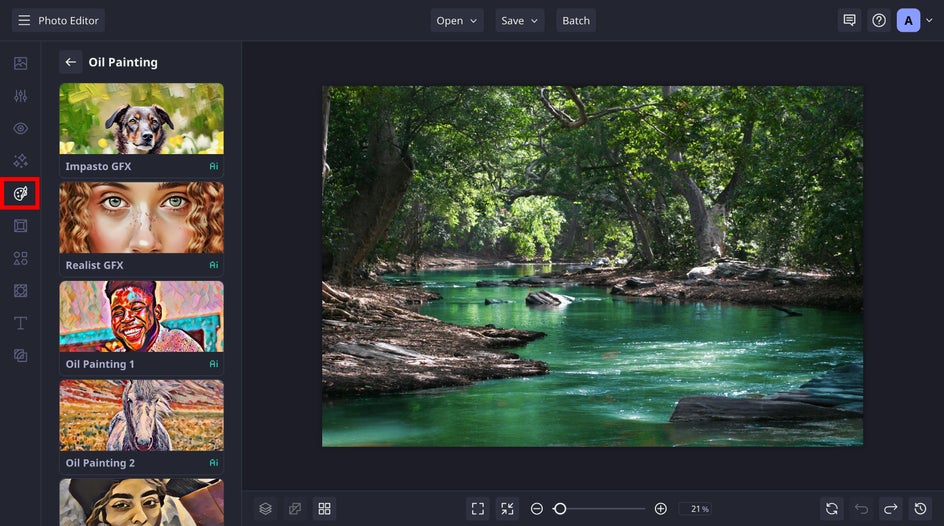The image size is (944, 526).
Task: Click the Oil Painting 2 label text
Action: click(x=100, y=462)
